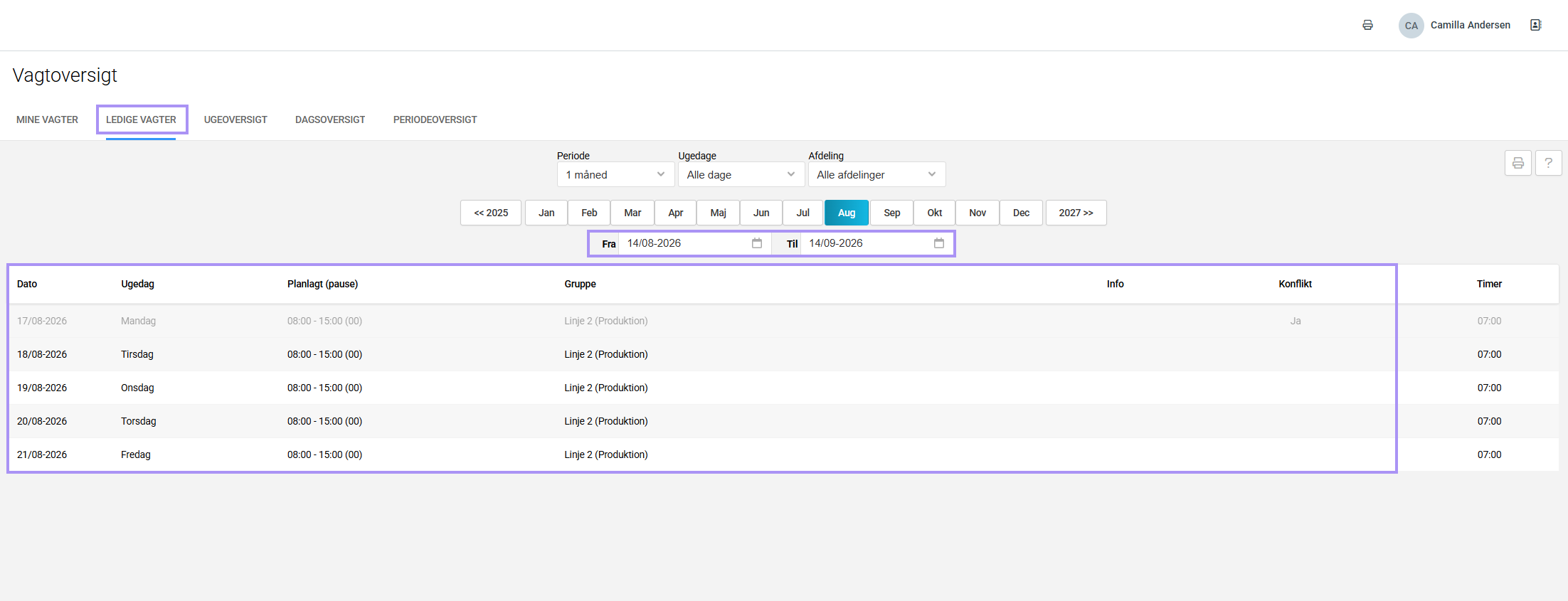Select the 20/08-2026 Torsdag shift row
1568x601 pixels.
tap(783, 421)
